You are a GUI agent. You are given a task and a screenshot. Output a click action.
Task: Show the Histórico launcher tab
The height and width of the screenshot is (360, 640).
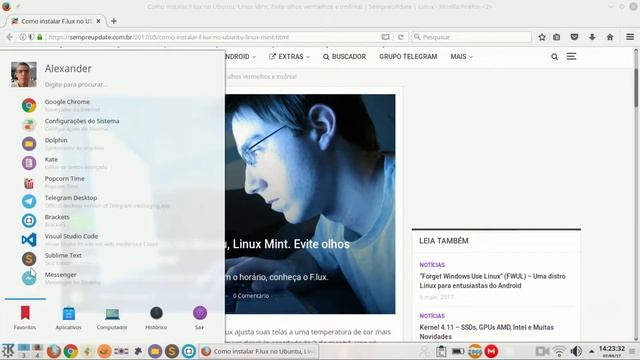[x=156, y=317]
